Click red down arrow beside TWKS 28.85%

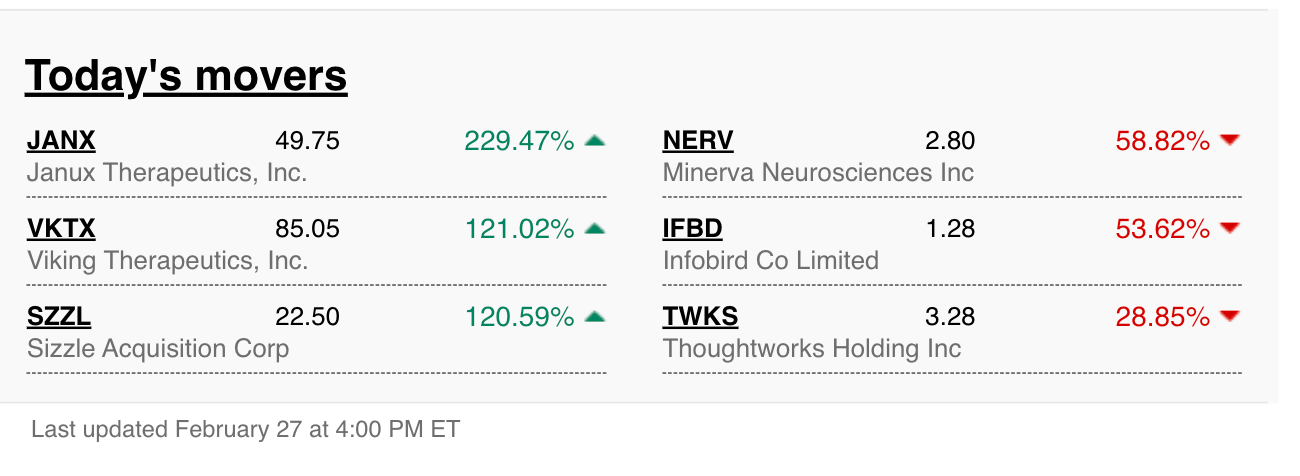point(1230,317)
